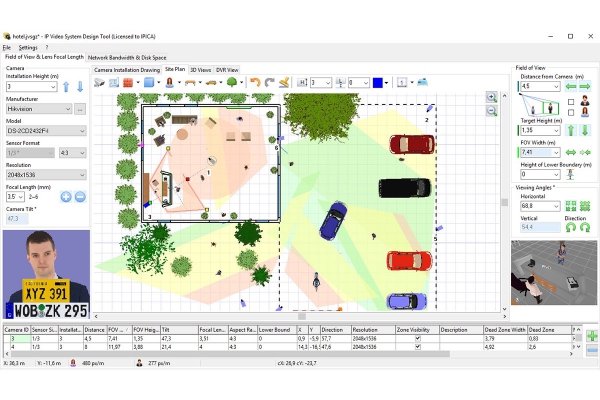Switch to the DVR View tab
600x400 pixels.
click(x=227, y=70)
